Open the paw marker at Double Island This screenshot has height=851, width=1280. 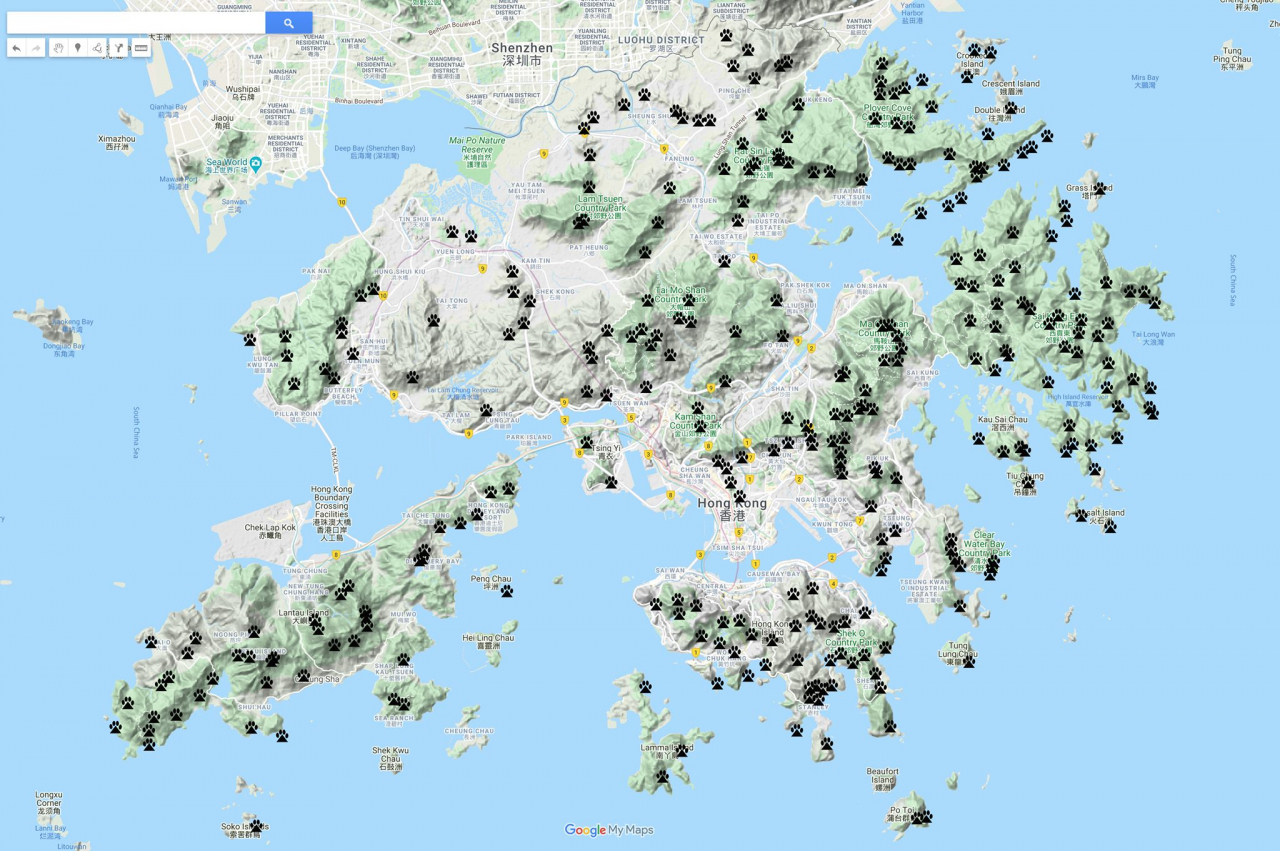1011,108
